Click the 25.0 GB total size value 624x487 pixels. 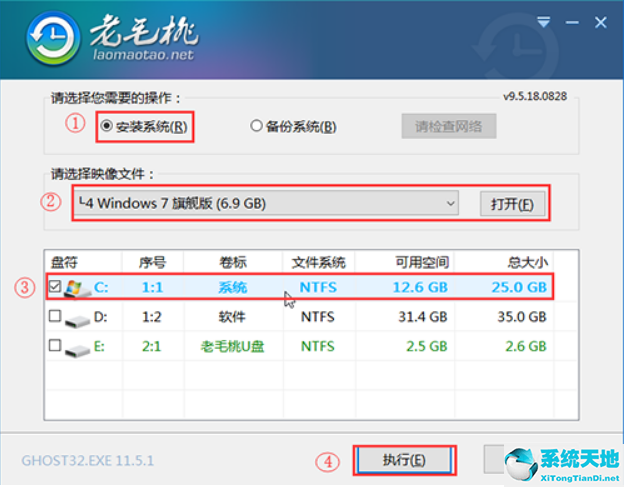click(x=519, y=287)
